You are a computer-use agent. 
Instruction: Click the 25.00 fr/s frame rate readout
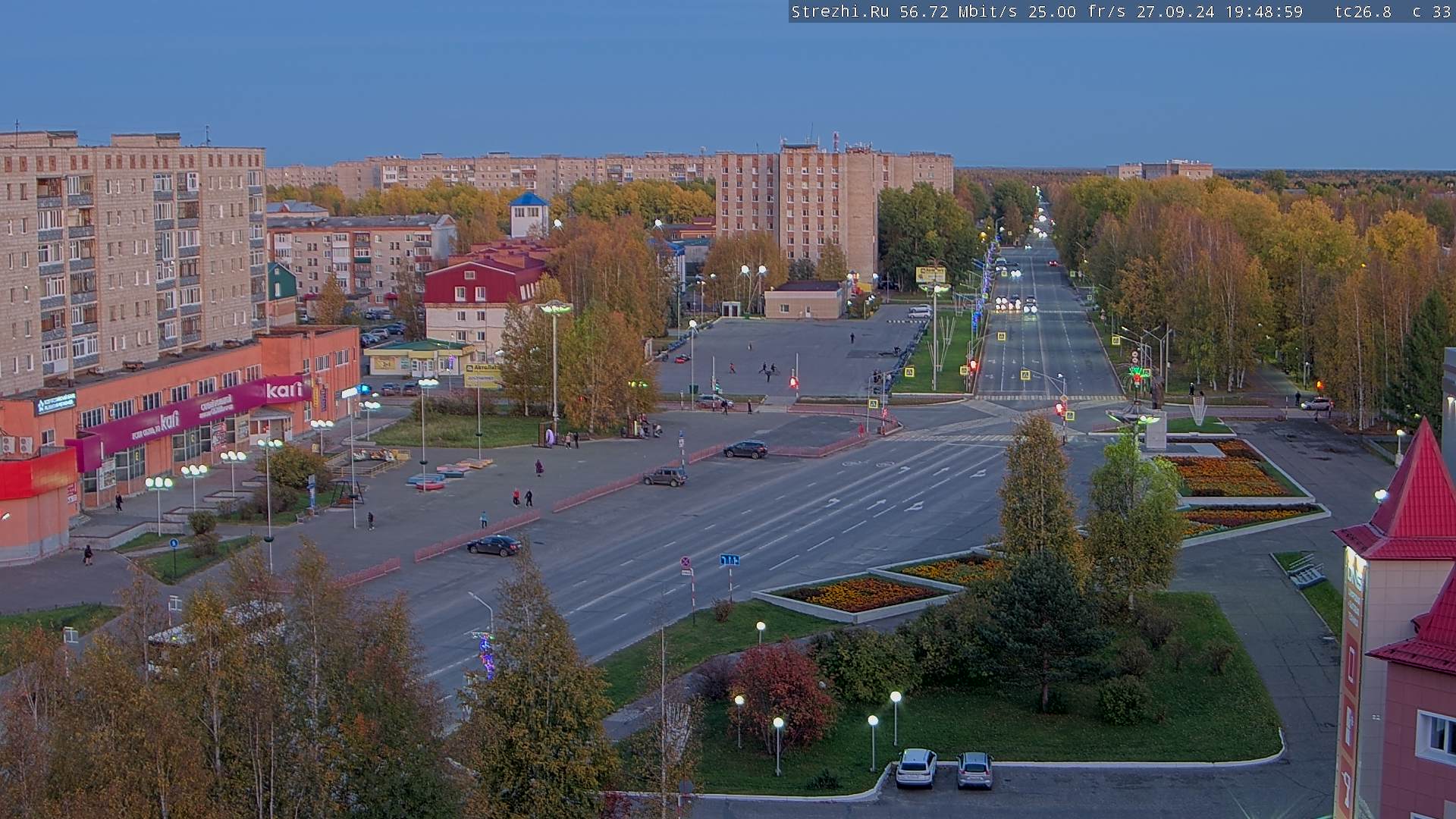pyautogui.click(x=1077, y=11)
